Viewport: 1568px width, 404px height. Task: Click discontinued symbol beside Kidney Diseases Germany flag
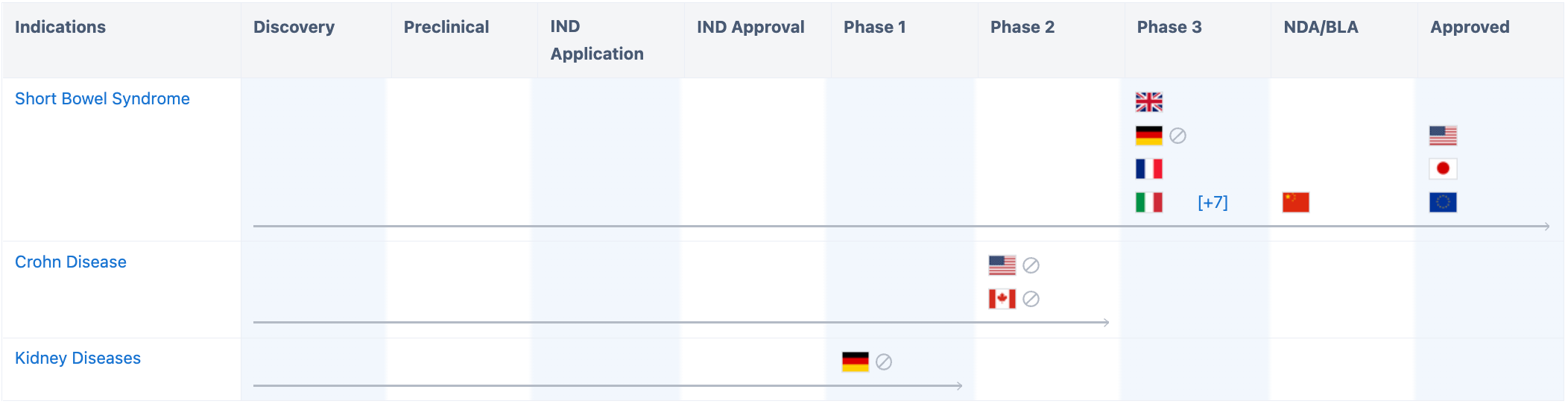884,362
